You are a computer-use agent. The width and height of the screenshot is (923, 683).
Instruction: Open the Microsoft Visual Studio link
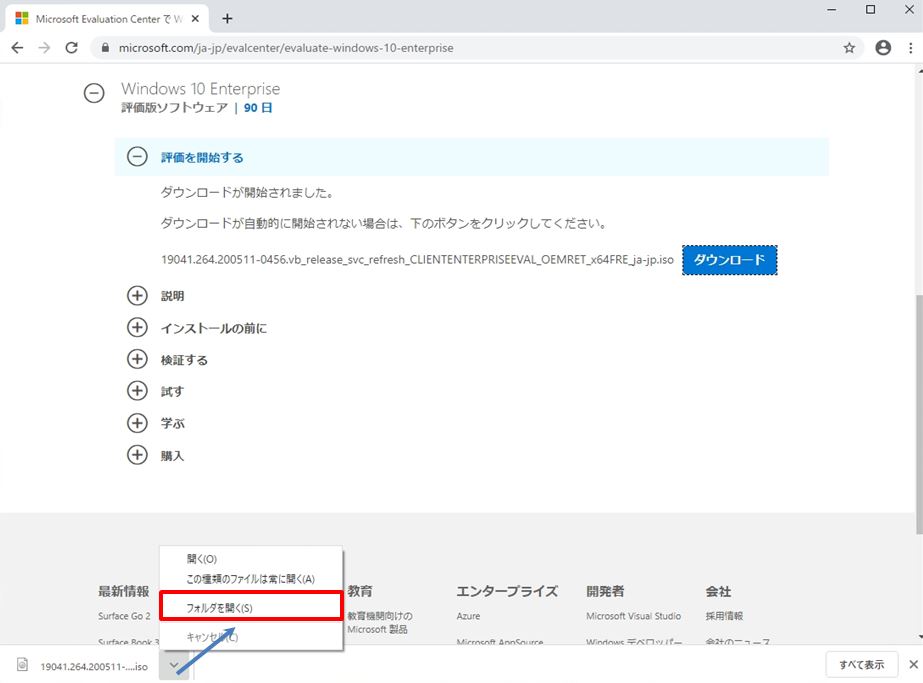click(x=633, y=616)
